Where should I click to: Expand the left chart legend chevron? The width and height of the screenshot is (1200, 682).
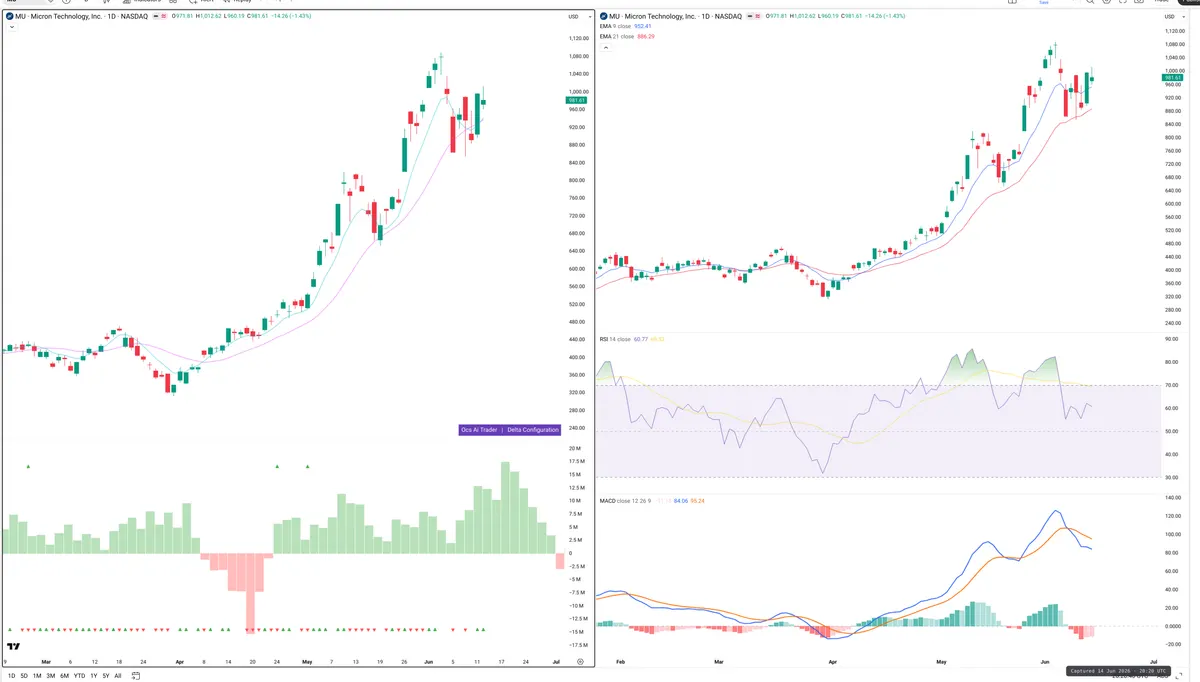[10, 27]
